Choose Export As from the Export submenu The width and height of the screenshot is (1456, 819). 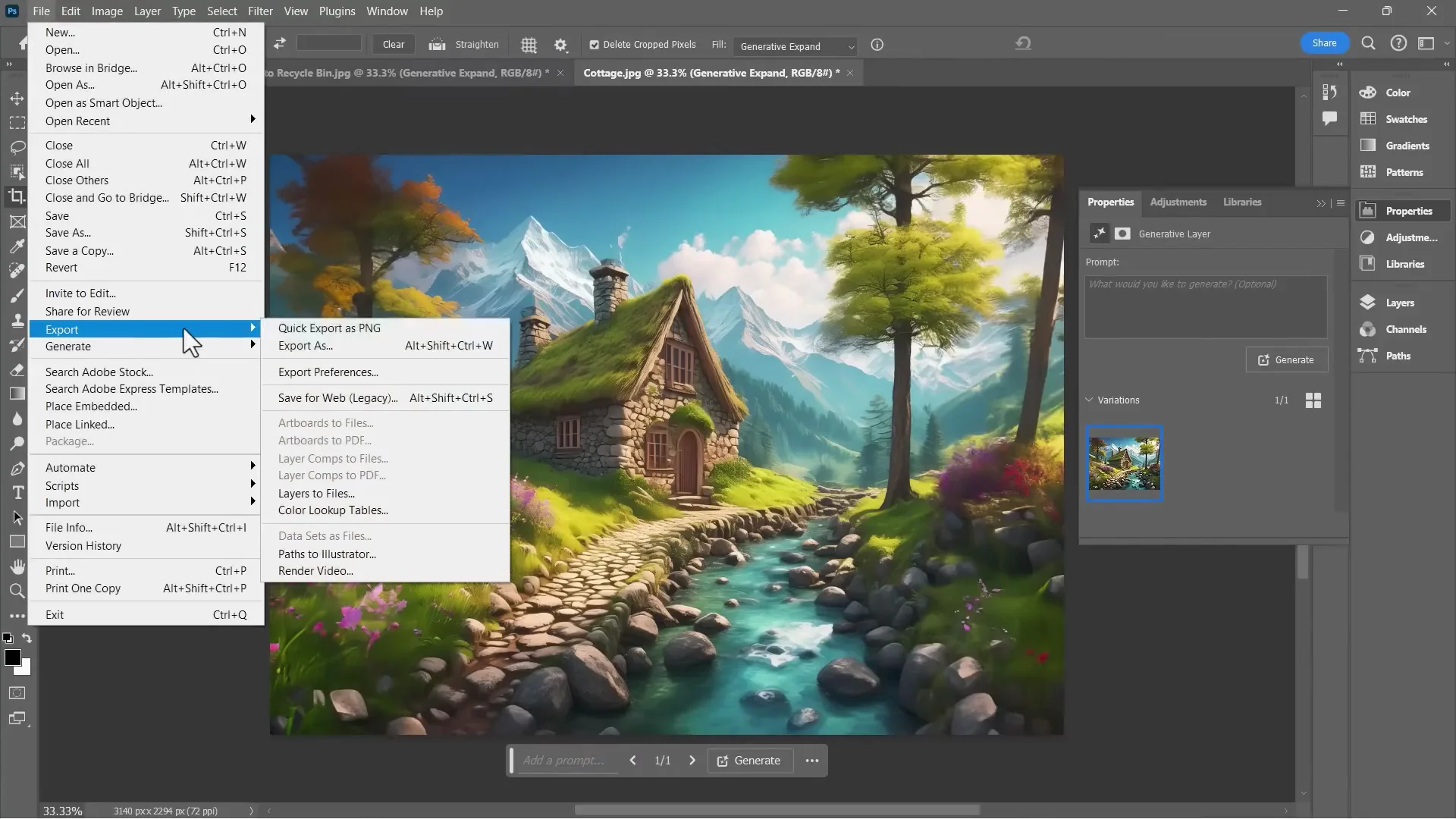click(x=305, y=346)
